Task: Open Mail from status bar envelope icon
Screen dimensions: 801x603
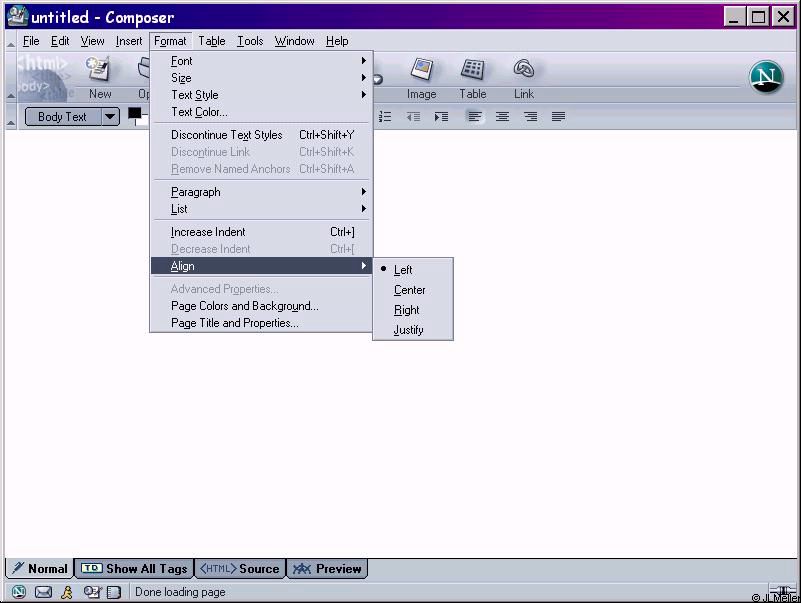Action: (x=43, y=592)
